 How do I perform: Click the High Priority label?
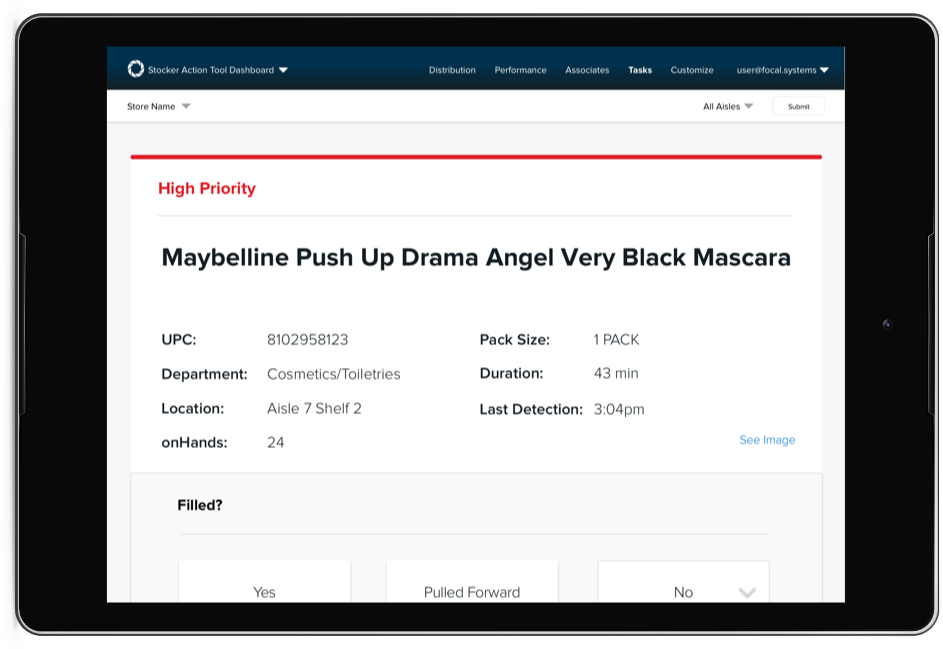tap(207, 188)
